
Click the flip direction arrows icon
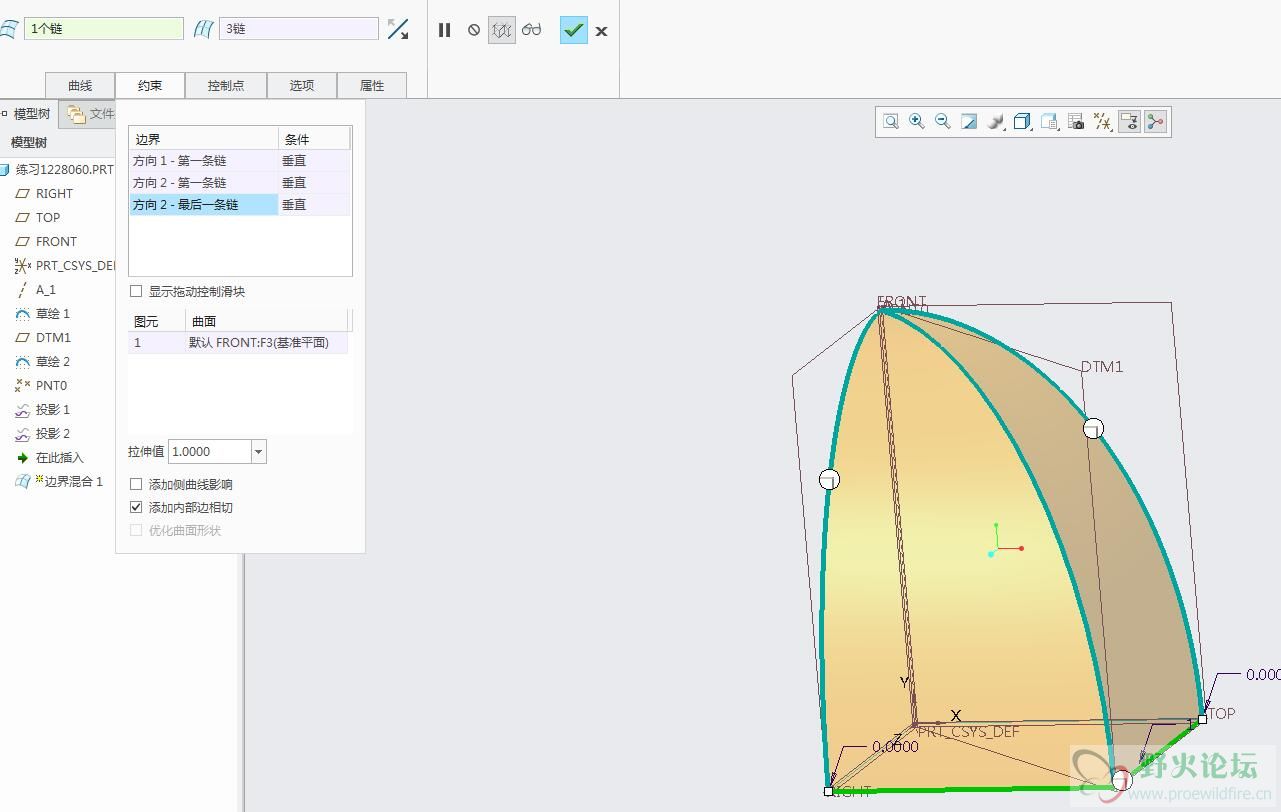398,30
